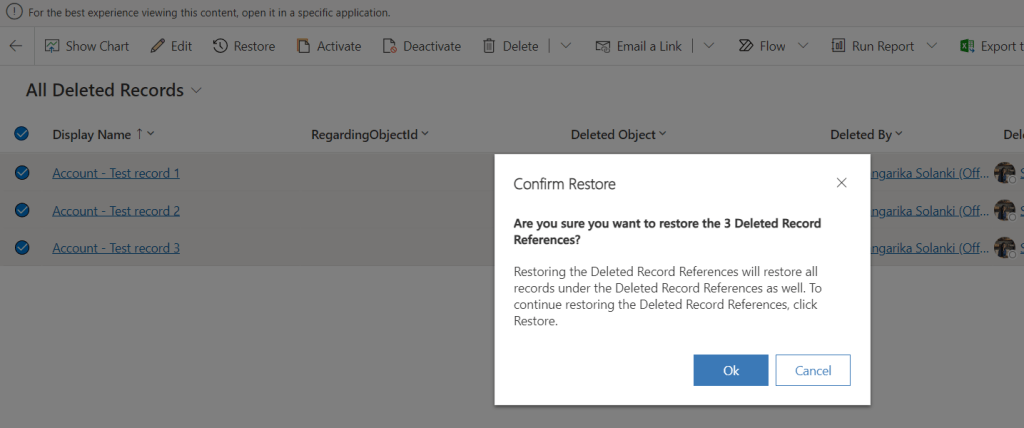Click the Activate toolbar icon

tap(303, 46)
